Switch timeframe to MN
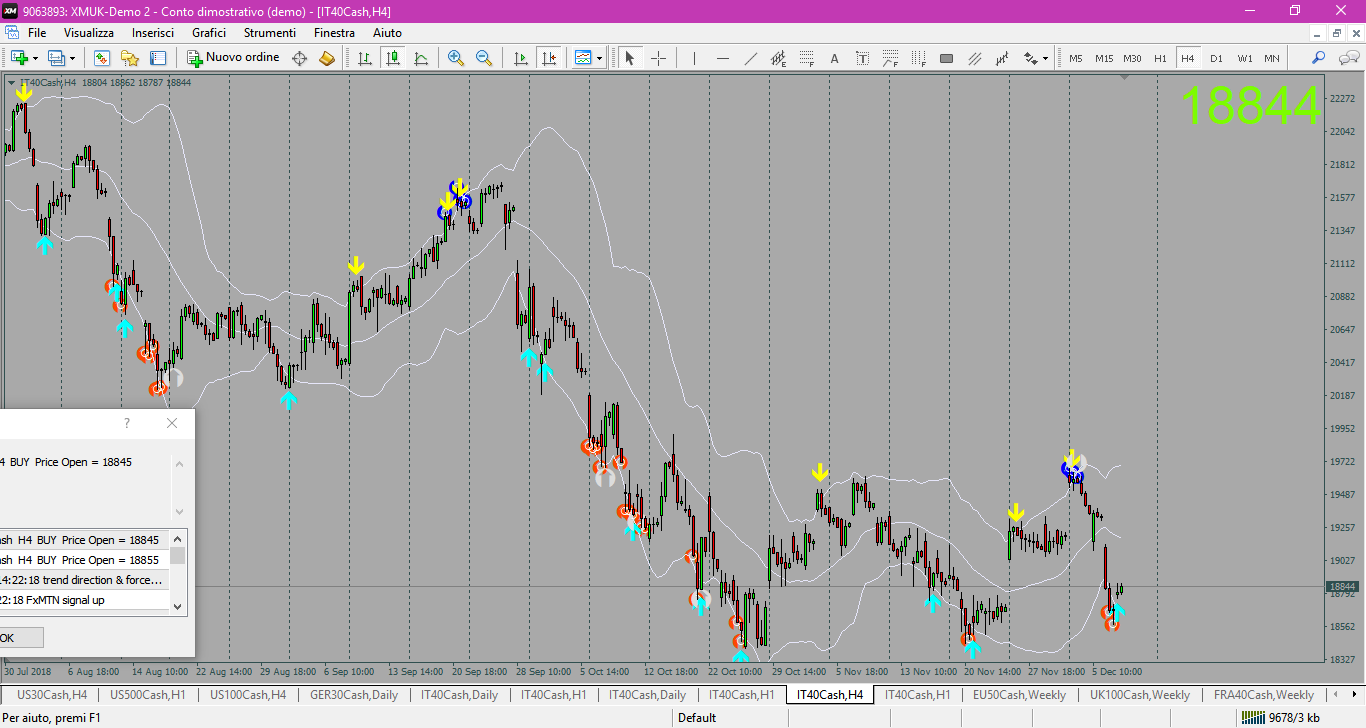Viewport: 1366px width, 728px height. click(1272, 58)
